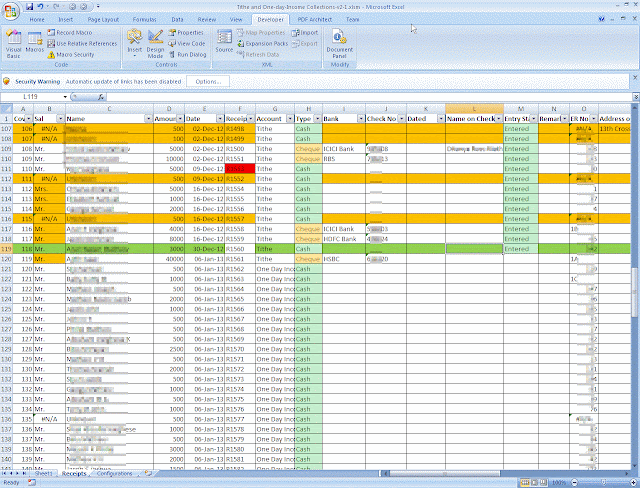
Task: Click View Code
Action: pyautogui.click(x=187, y=43)
